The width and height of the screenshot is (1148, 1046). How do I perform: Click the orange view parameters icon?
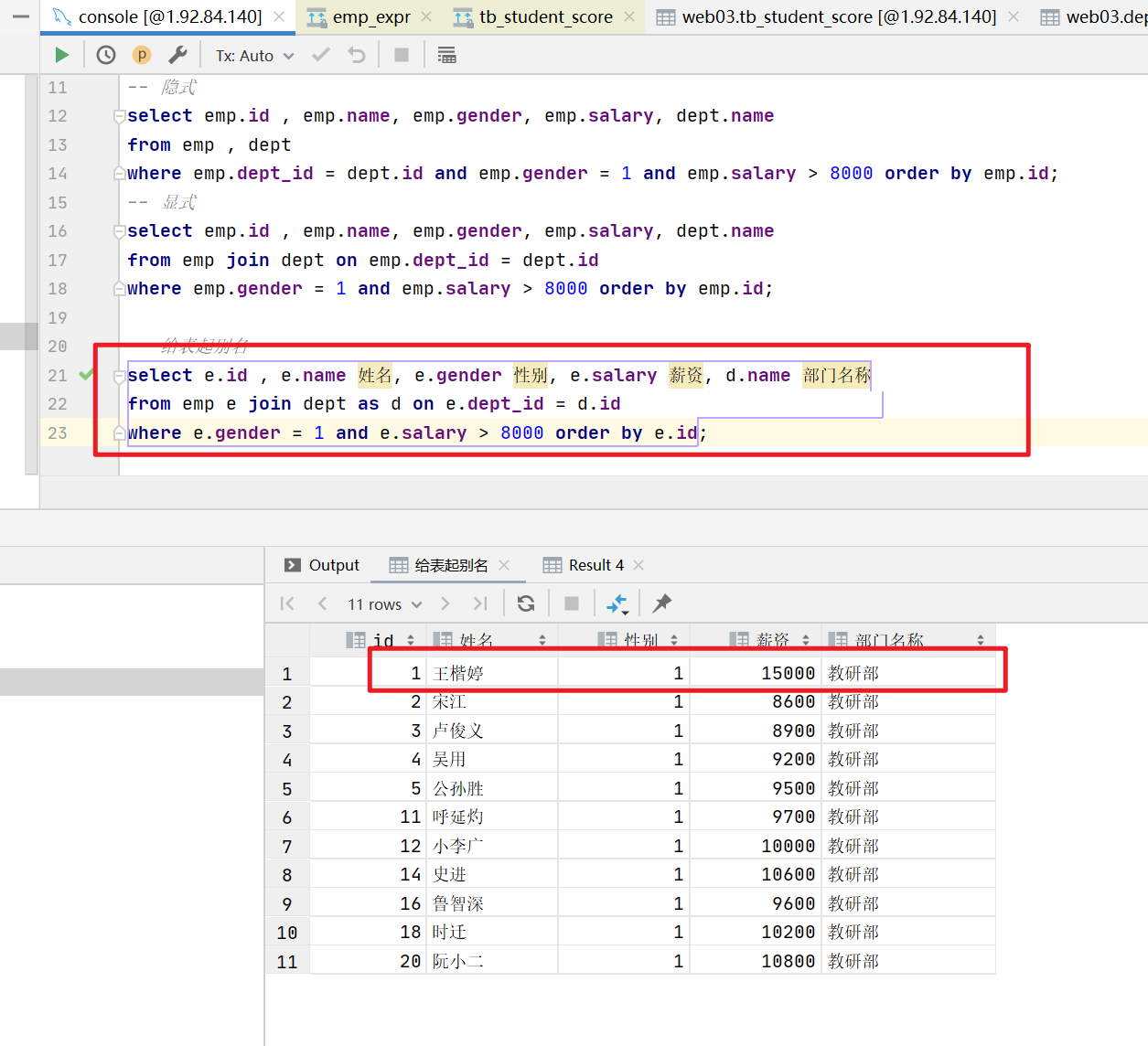tap(142, 56)
